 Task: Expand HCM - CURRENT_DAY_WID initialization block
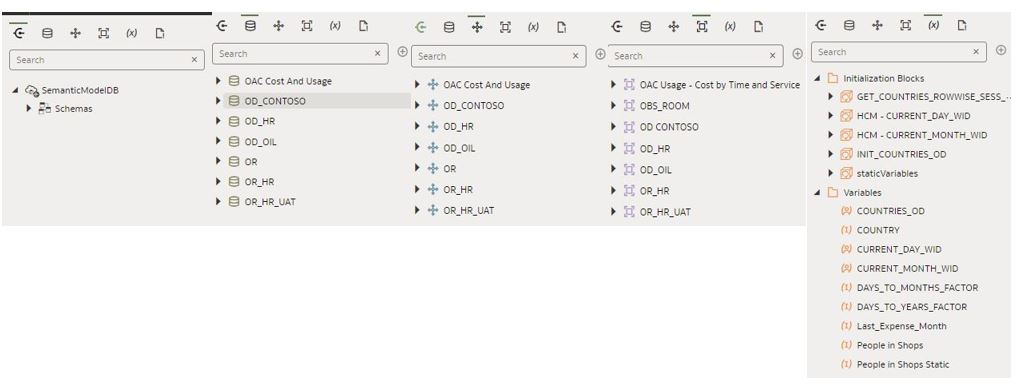pyautogui.click(x=830, y=116)
